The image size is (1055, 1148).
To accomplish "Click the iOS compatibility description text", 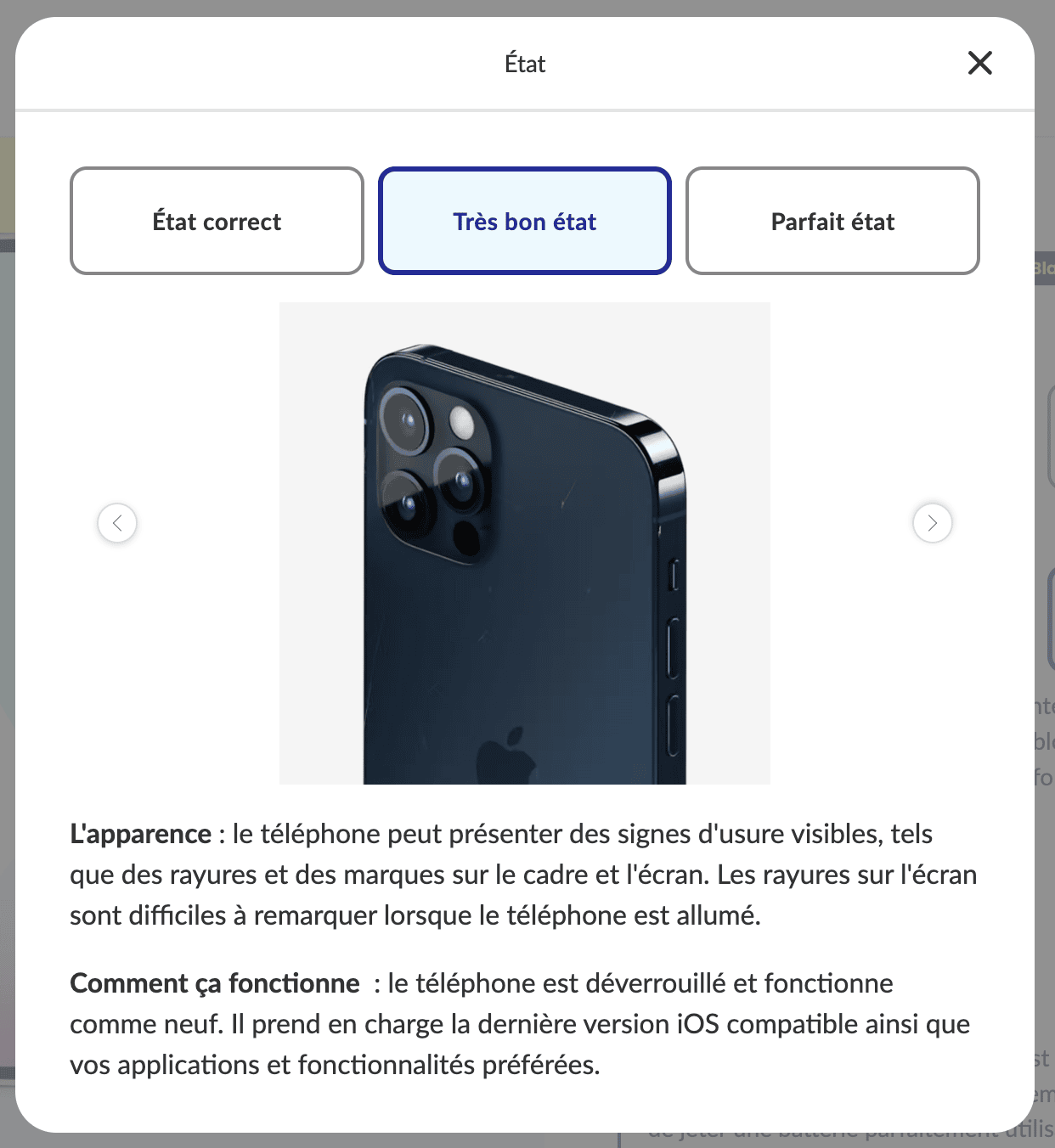I will (520, 1024).
